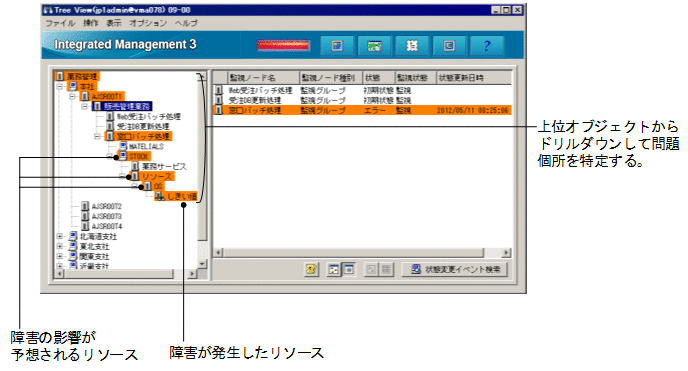The width and height of the screenshot is (688, 371).
Task: Expand the 北海道支社 branch
Action: 60,237
